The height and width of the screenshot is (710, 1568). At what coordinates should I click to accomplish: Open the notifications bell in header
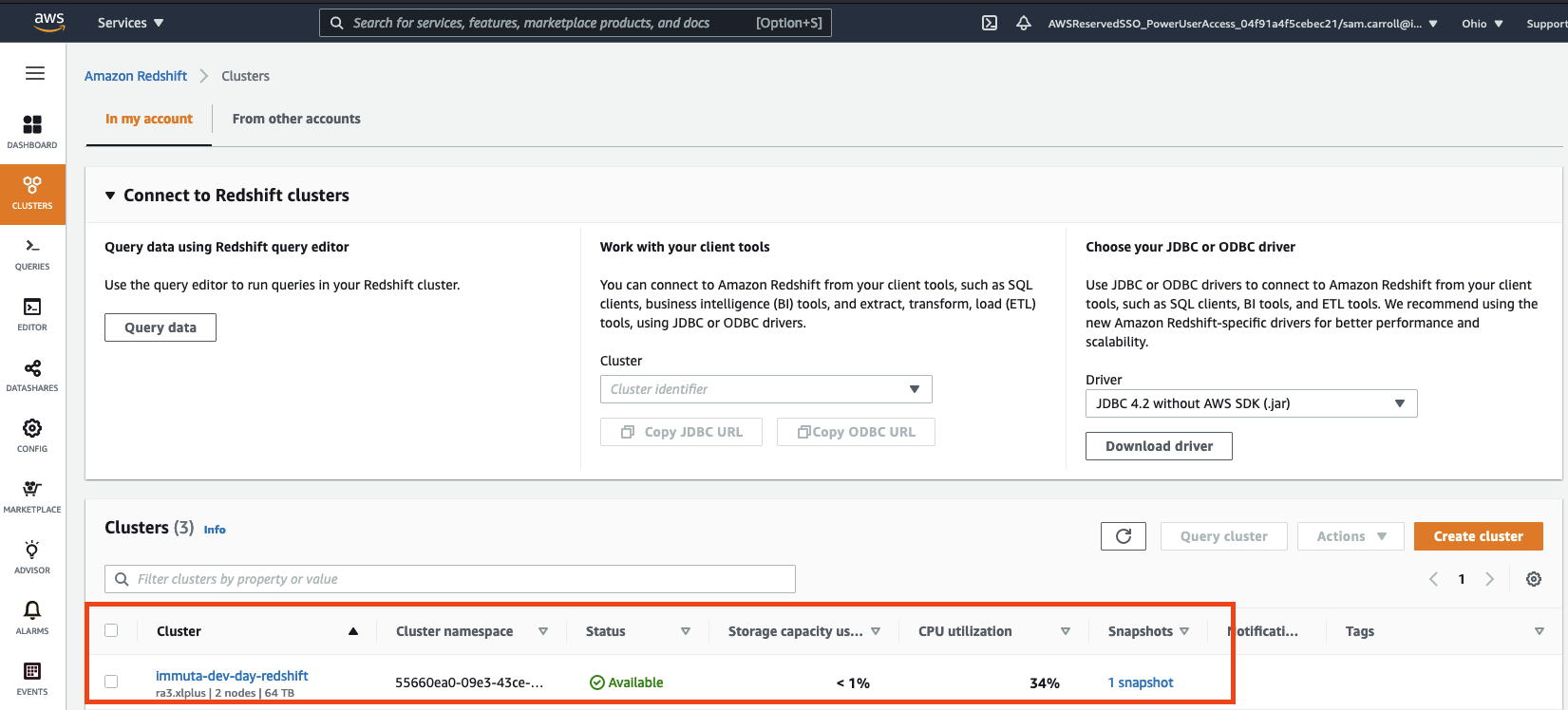tap(1024, 23)
